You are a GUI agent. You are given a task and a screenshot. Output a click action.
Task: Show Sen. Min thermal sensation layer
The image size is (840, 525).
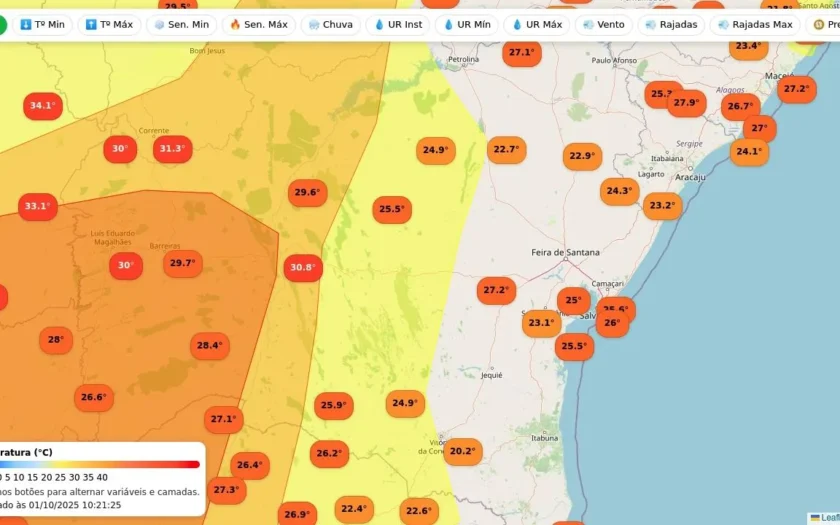[181, 25]
